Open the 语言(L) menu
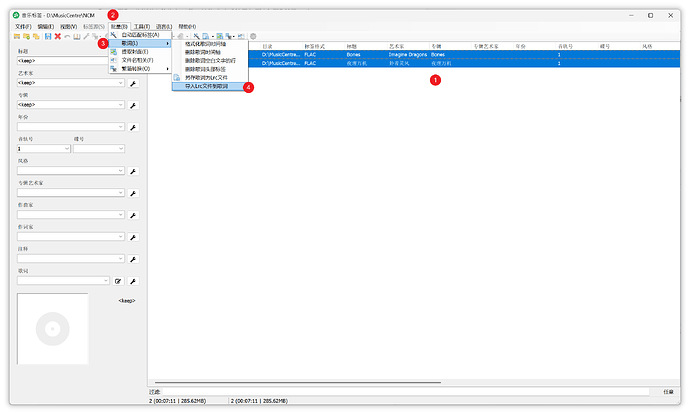Screen dimensions: 690x413 164,27
